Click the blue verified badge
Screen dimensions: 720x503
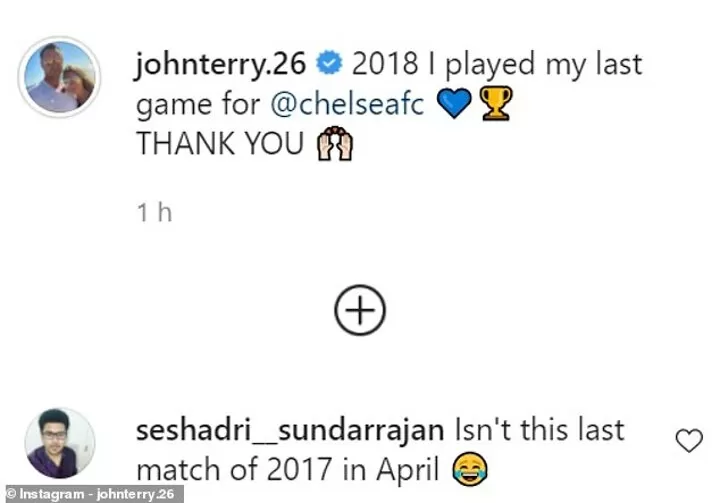[x=329, y=63]
